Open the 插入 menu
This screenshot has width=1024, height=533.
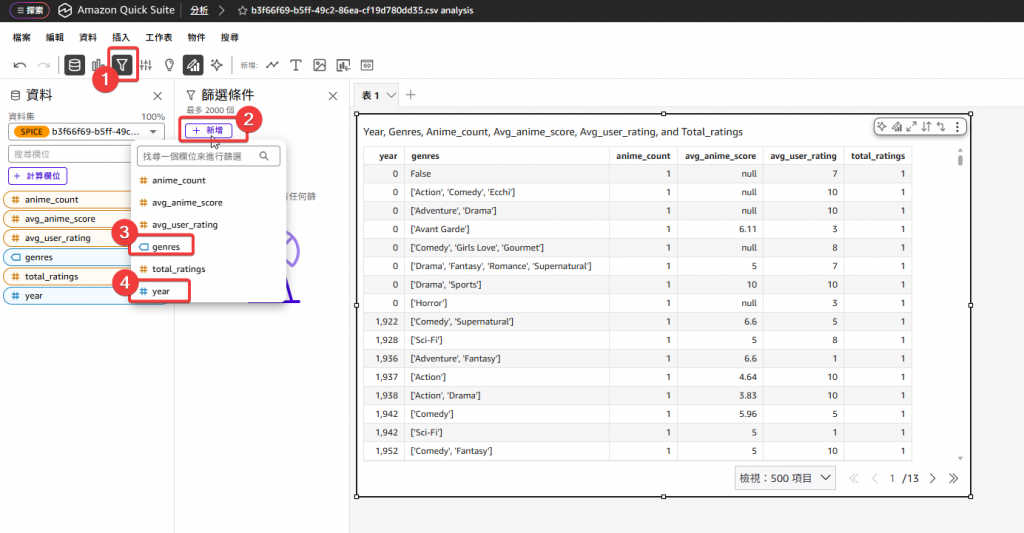click(121, 37)
